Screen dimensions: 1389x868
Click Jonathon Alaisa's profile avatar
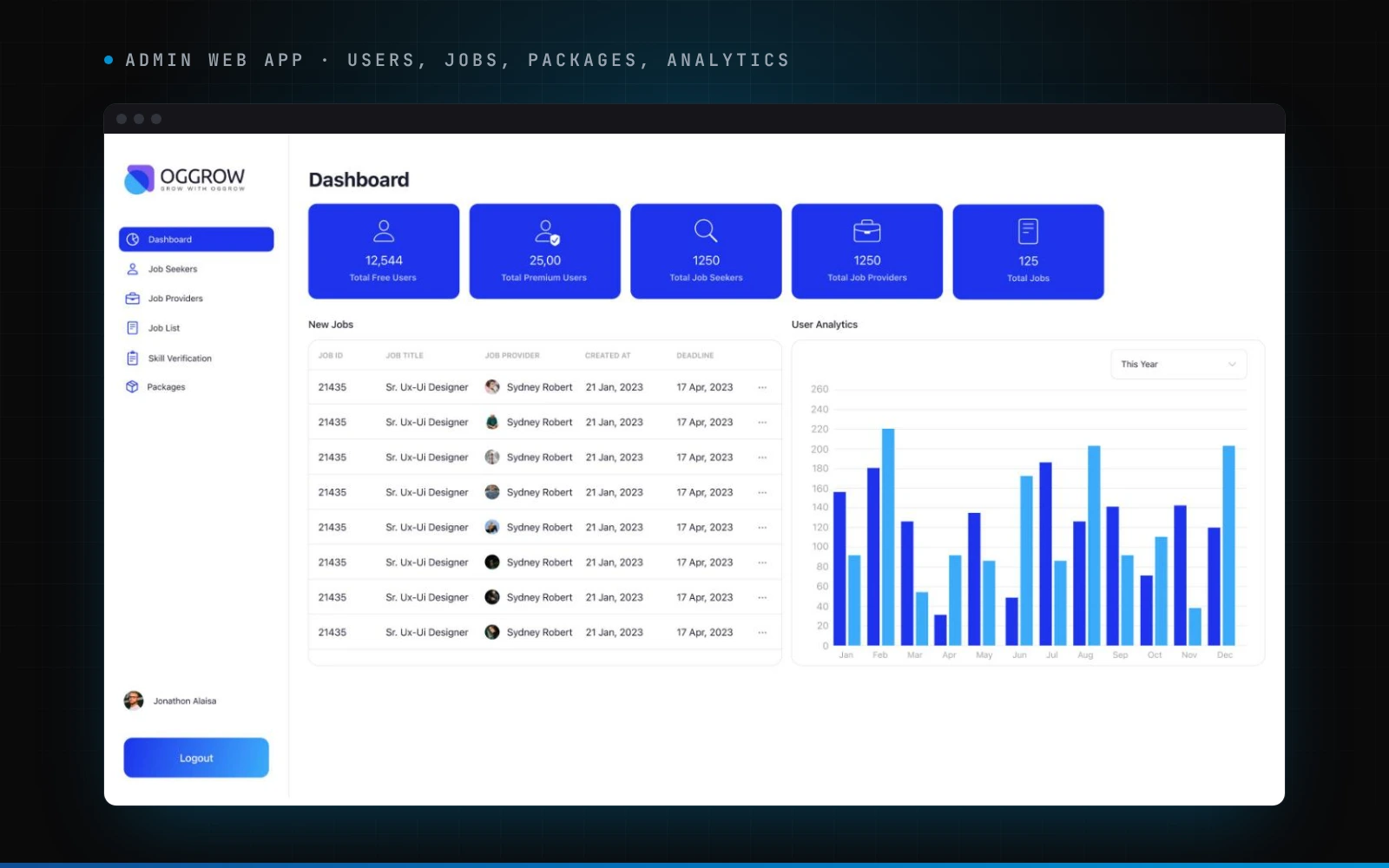coord(134,700)
